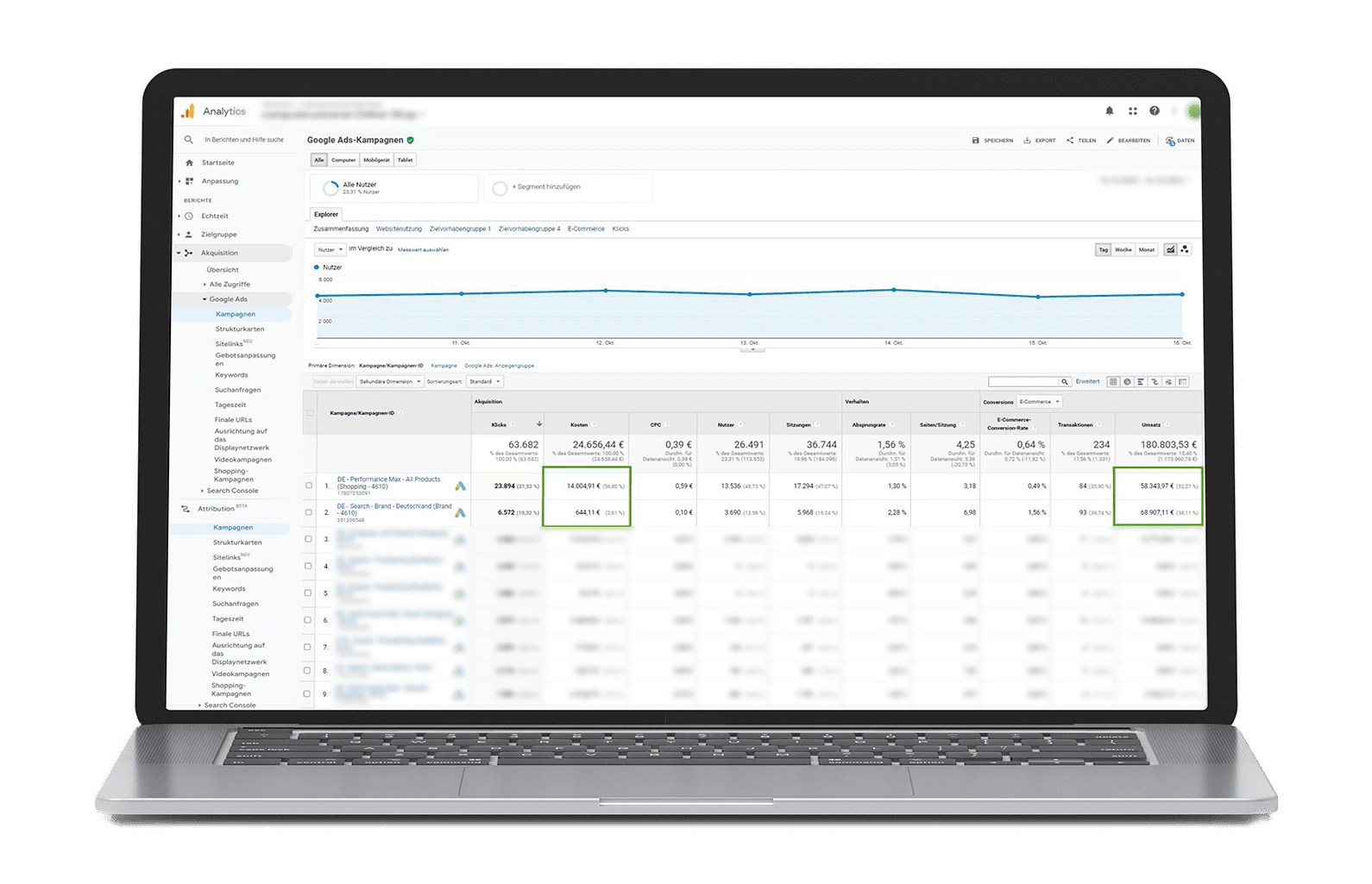
Task: Enable the row 7 checkbox
Action: (x=309, y=646)
